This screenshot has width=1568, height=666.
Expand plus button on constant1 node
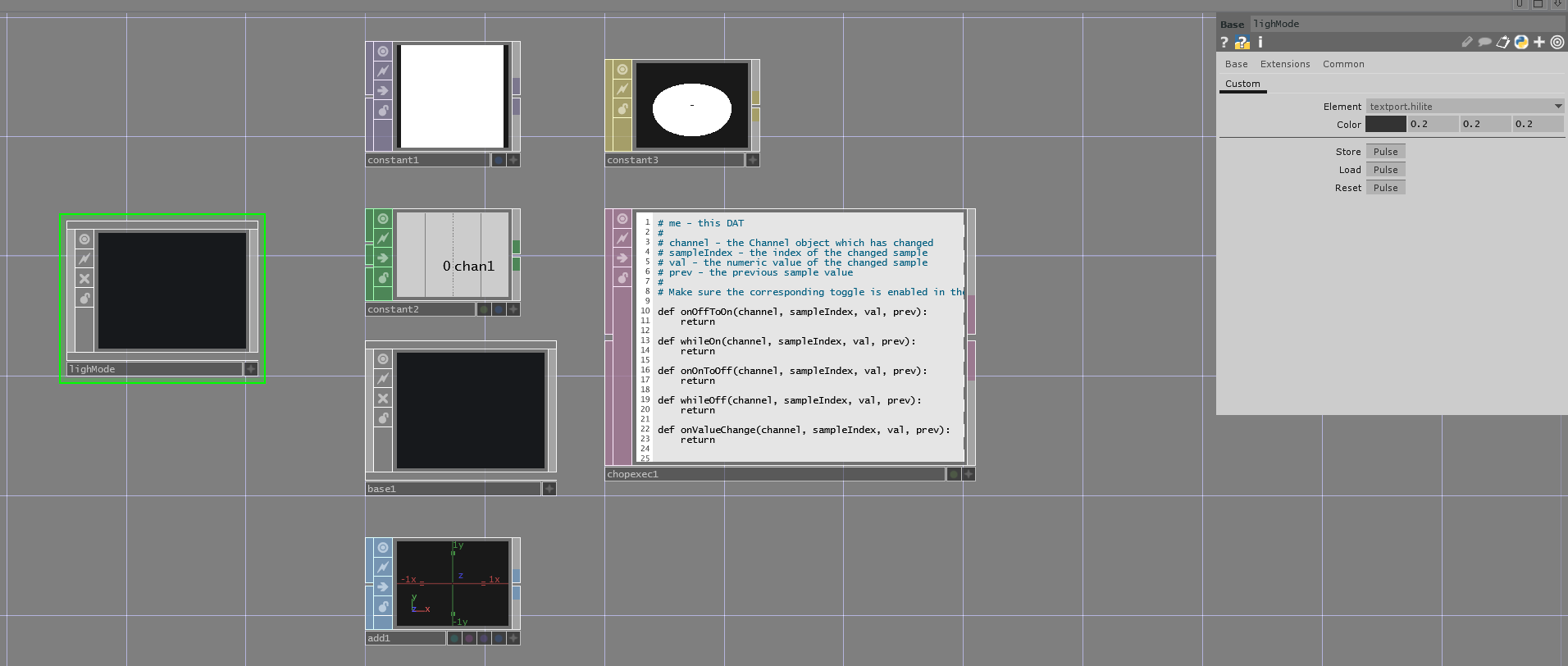[513, 160]
